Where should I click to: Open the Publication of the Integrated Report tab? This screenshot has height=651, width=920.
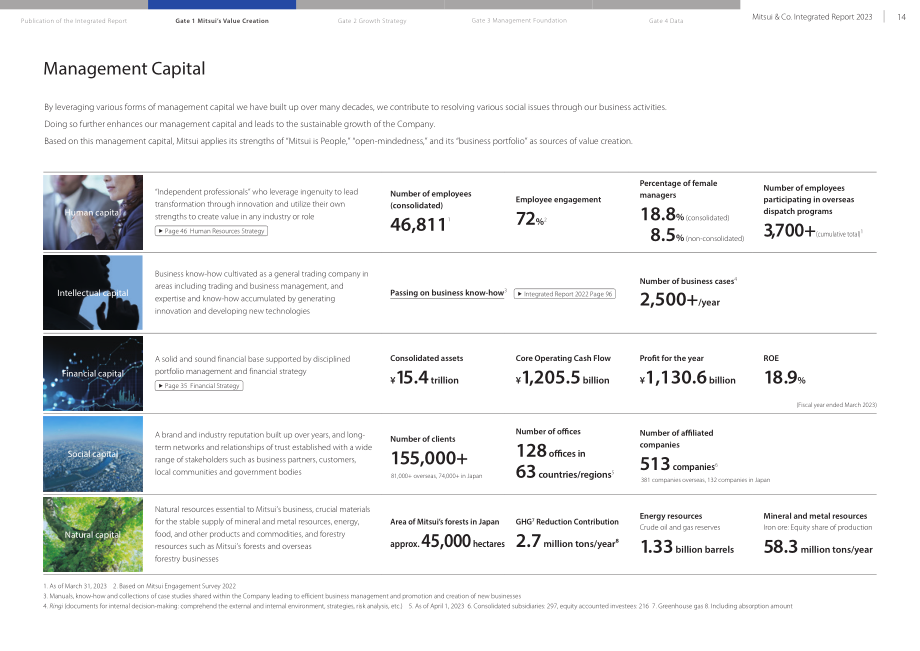[x=74, y=21]
